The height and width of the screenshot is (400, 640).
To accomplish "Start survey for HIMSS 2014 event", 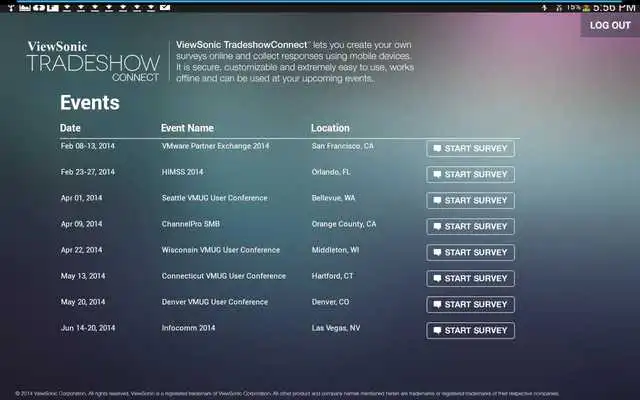I will pos(470,175).
